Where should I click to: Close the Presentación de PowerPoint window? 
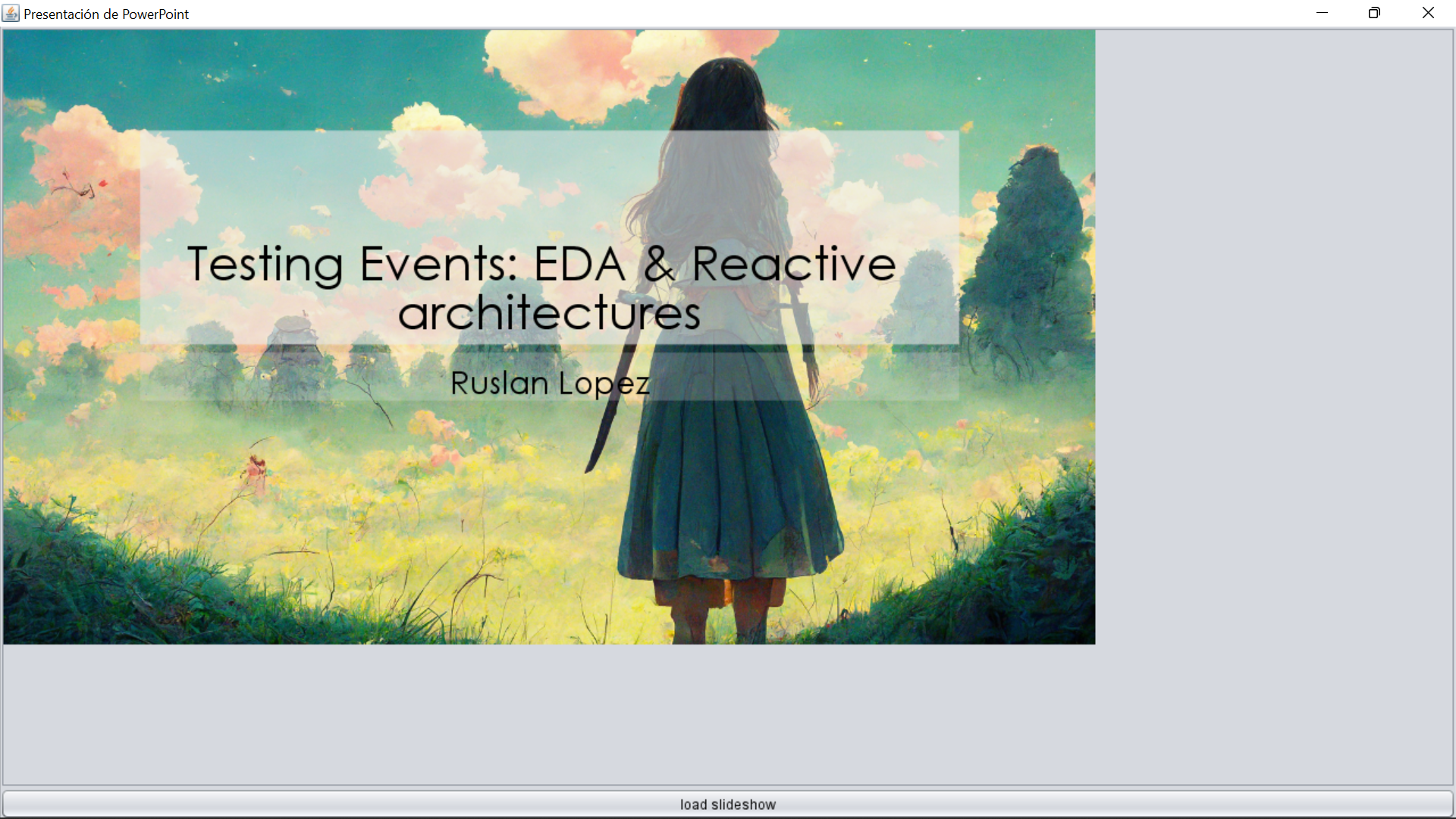tap(1428, 13)
